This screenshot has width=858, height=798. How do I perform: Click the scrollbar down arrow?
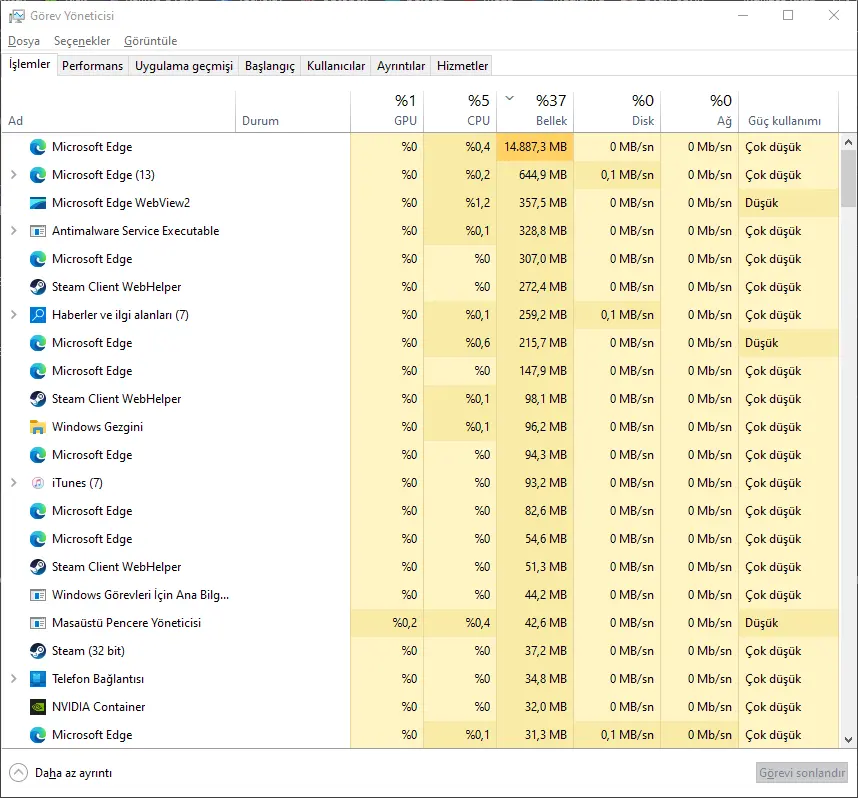[848, 740]
